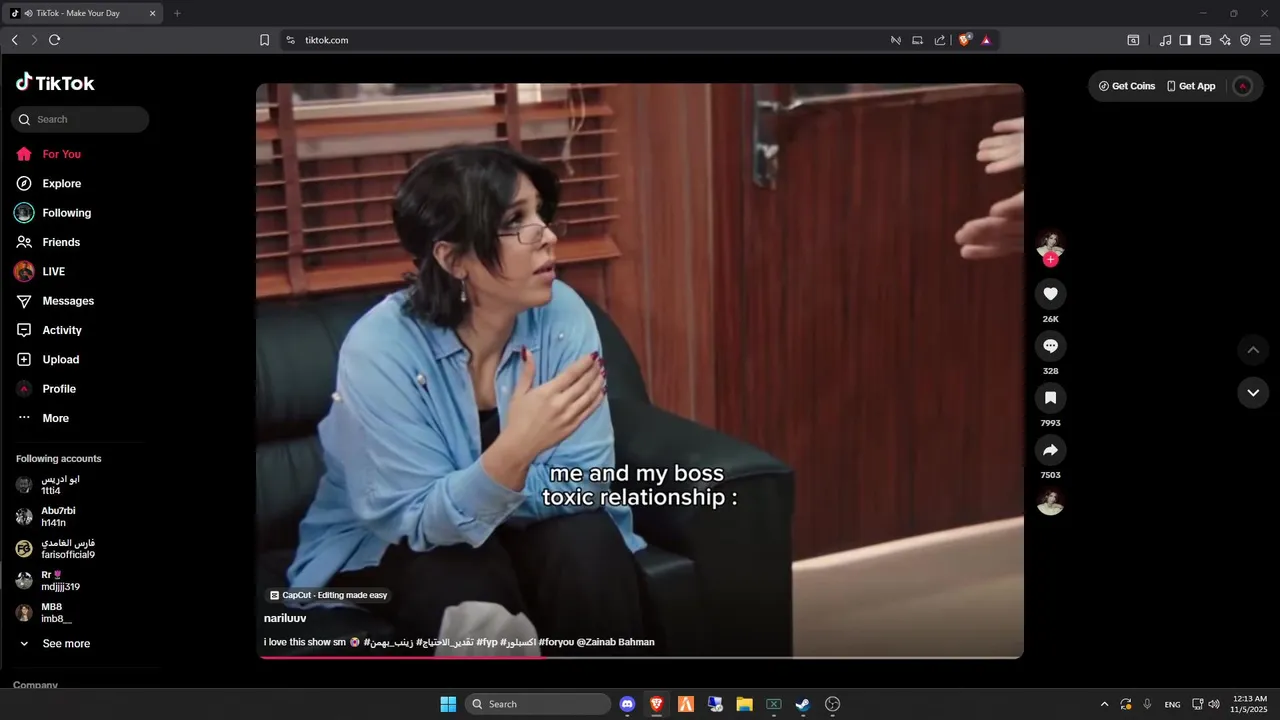Click the Brave Shields lion icon
This screenshot has height=720, width=1280.
(x=965, y=40)
